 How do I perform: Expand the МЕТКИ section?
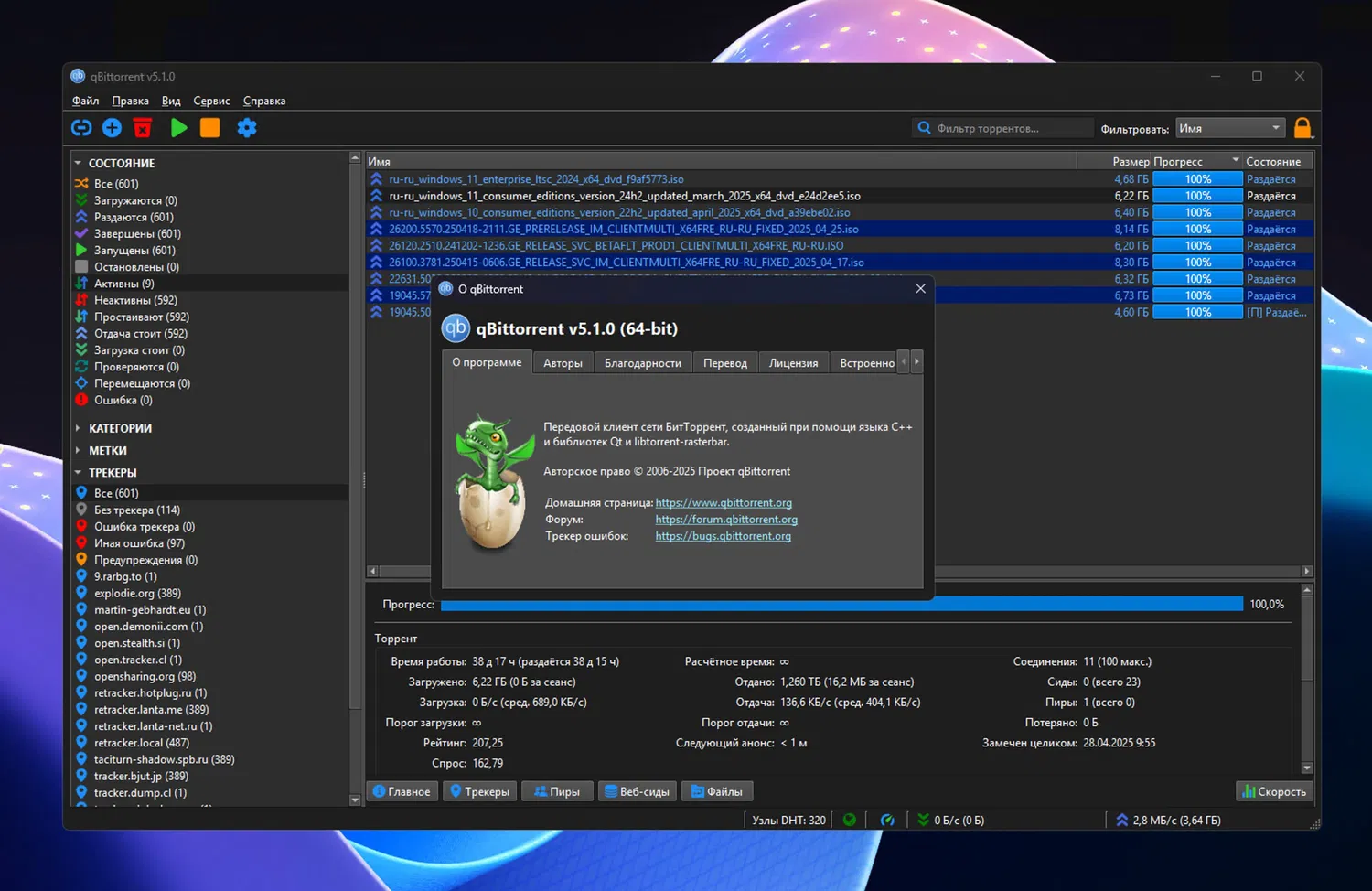[x=78, y=450]
